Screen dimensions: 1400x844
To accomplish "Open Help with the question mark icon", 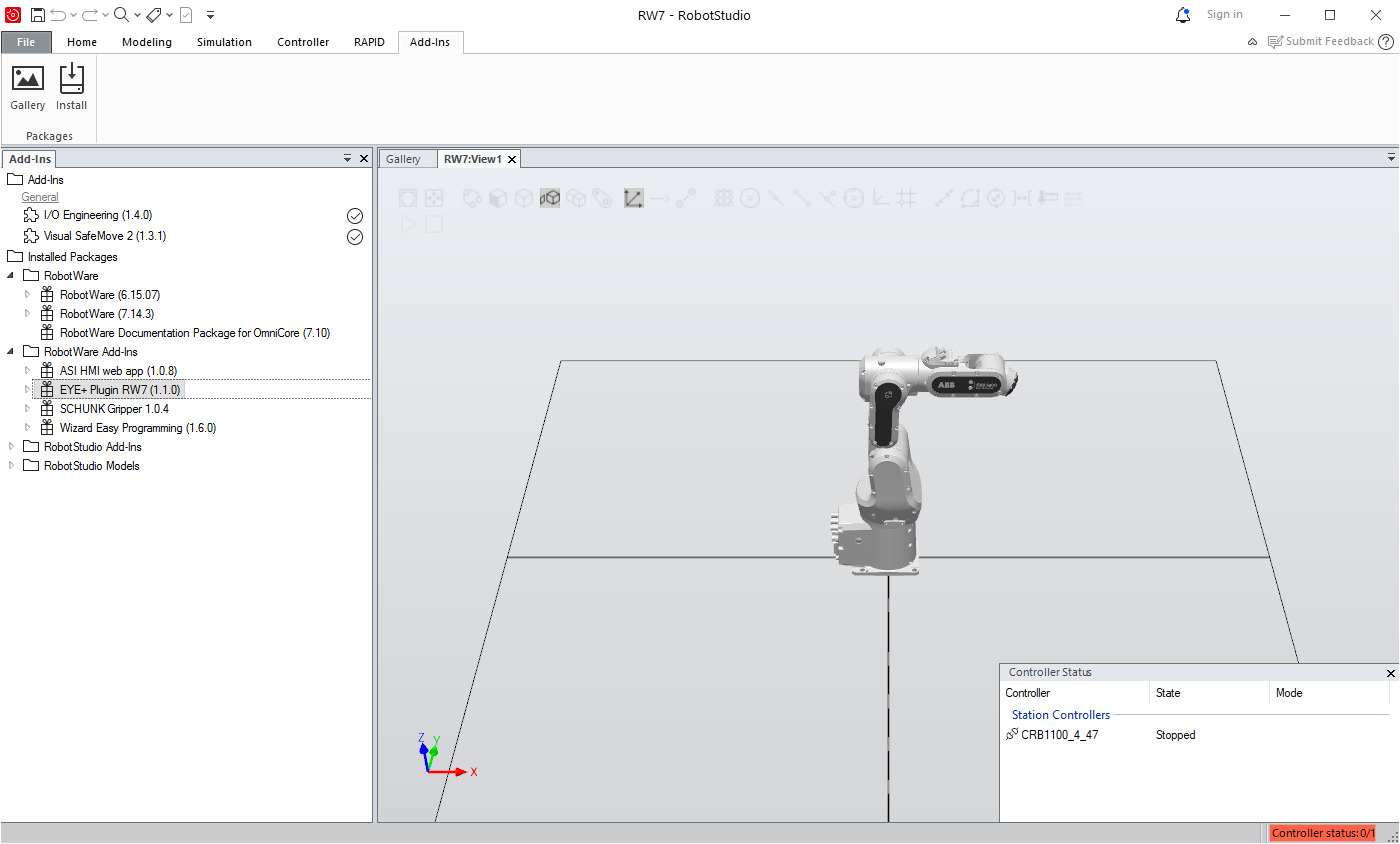I will pyautogui.click(x=1386, y=41).
